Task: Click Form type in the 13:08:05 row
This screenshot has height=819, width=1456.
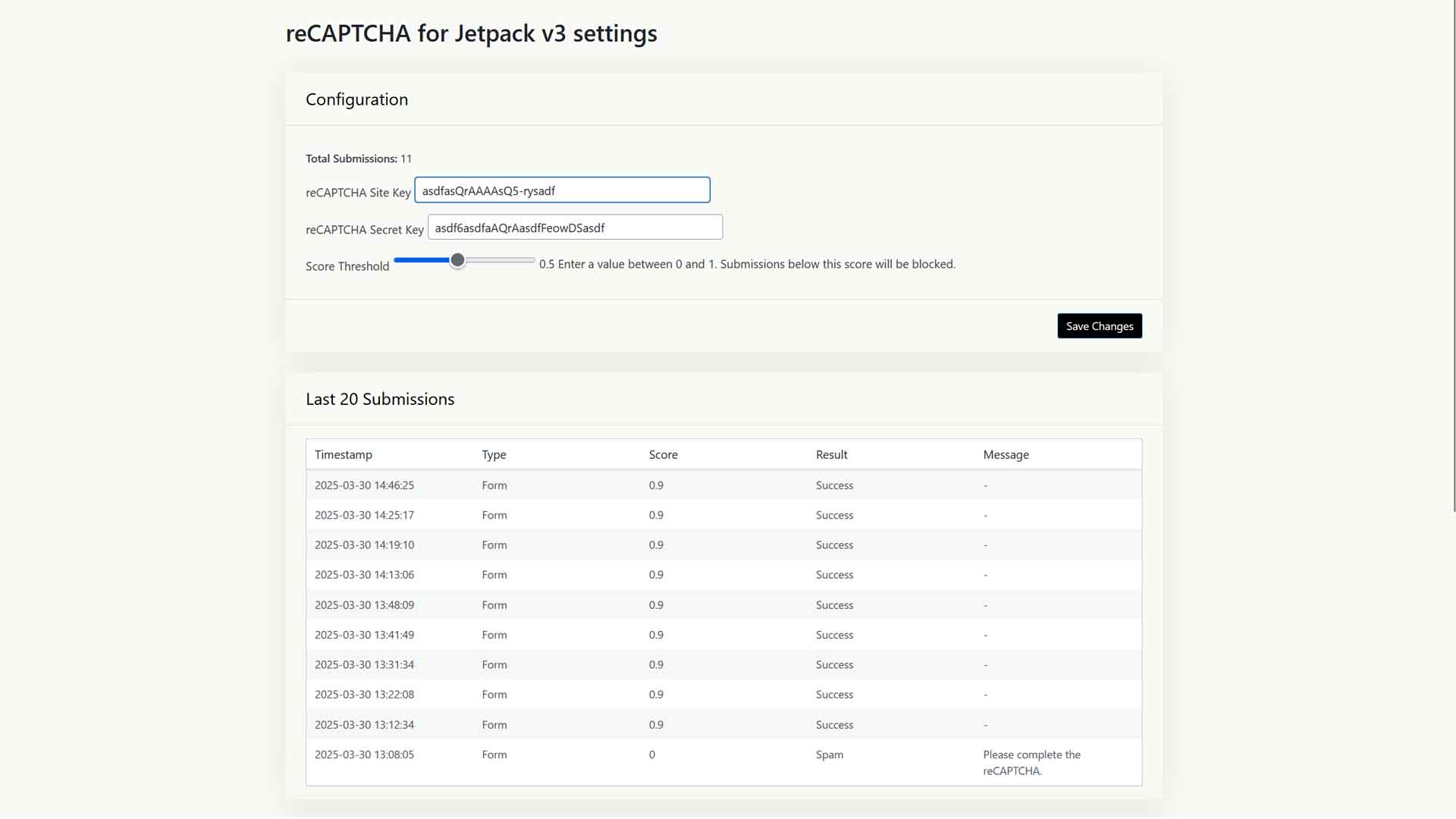Action: tap(494, 755)
